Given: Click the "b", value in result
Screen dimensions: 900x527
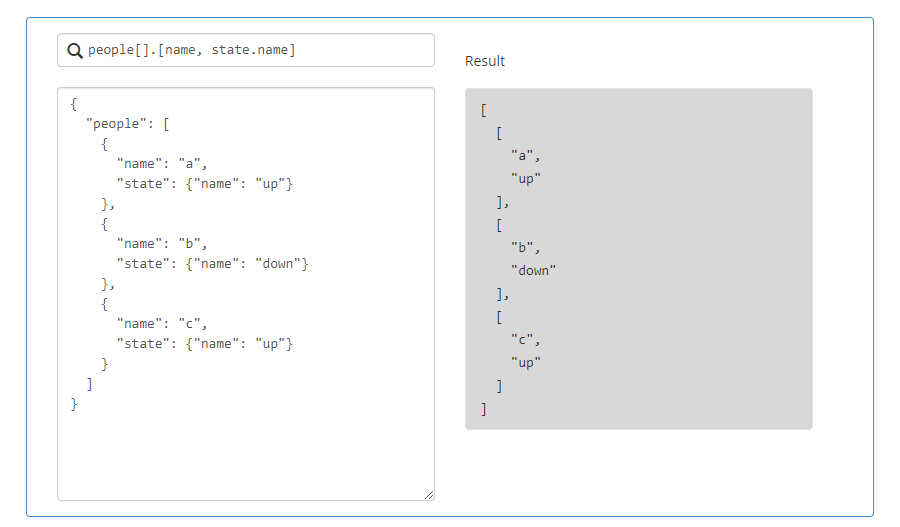Looking at the screenshot, I should pyautogui.click(x=525, y=247).
